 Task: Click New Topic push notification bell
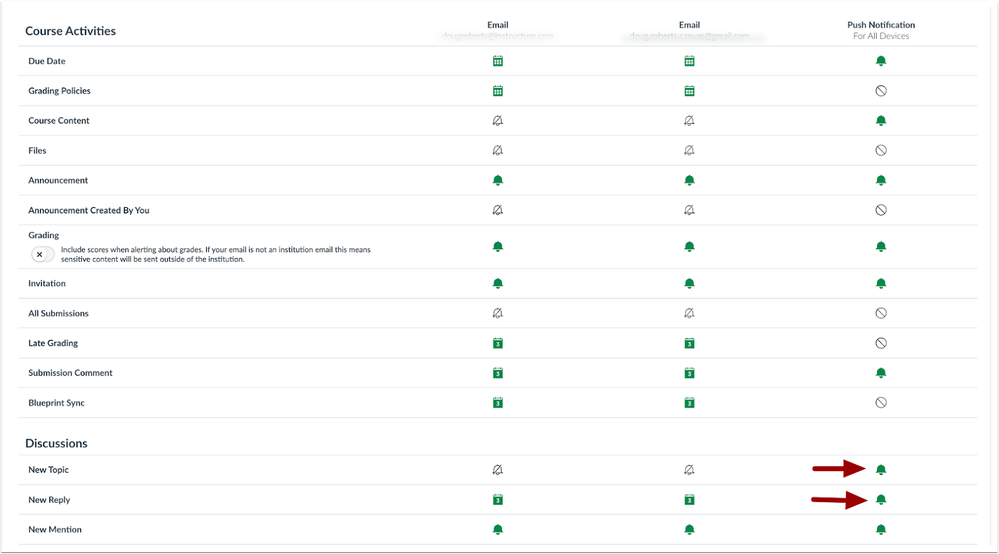pyautogui.click(x=881, y=470)
